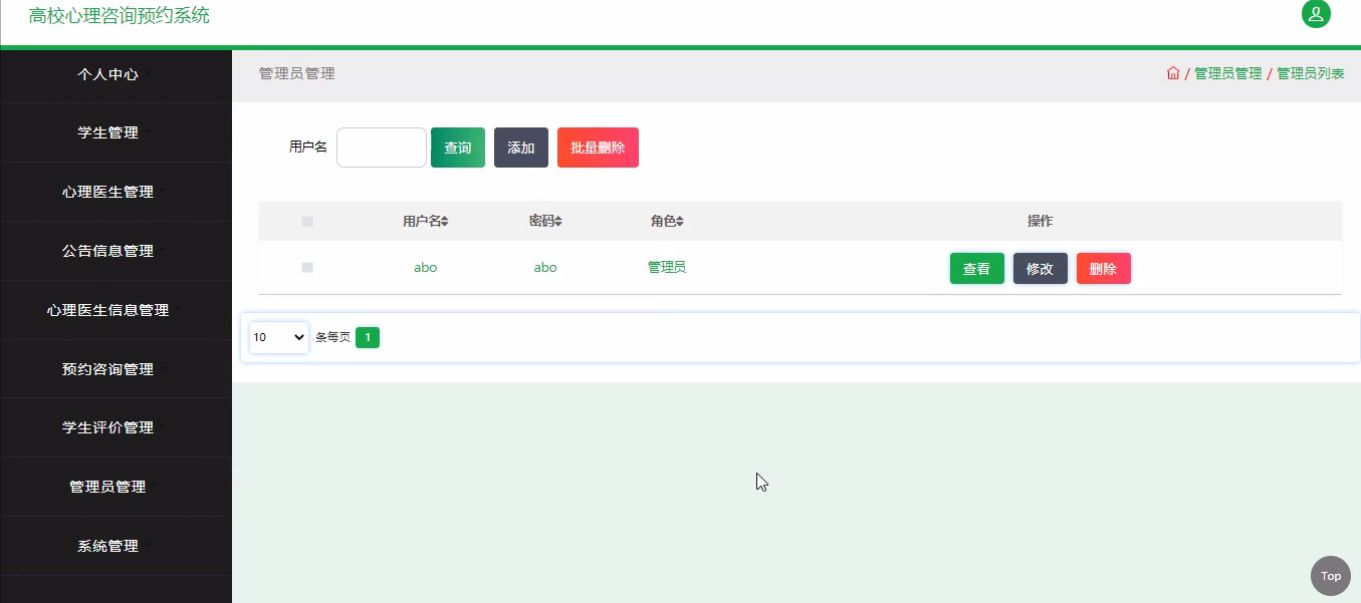Click the Top scroll button
Screen dimensions: 1361x603
point(1330,576)
